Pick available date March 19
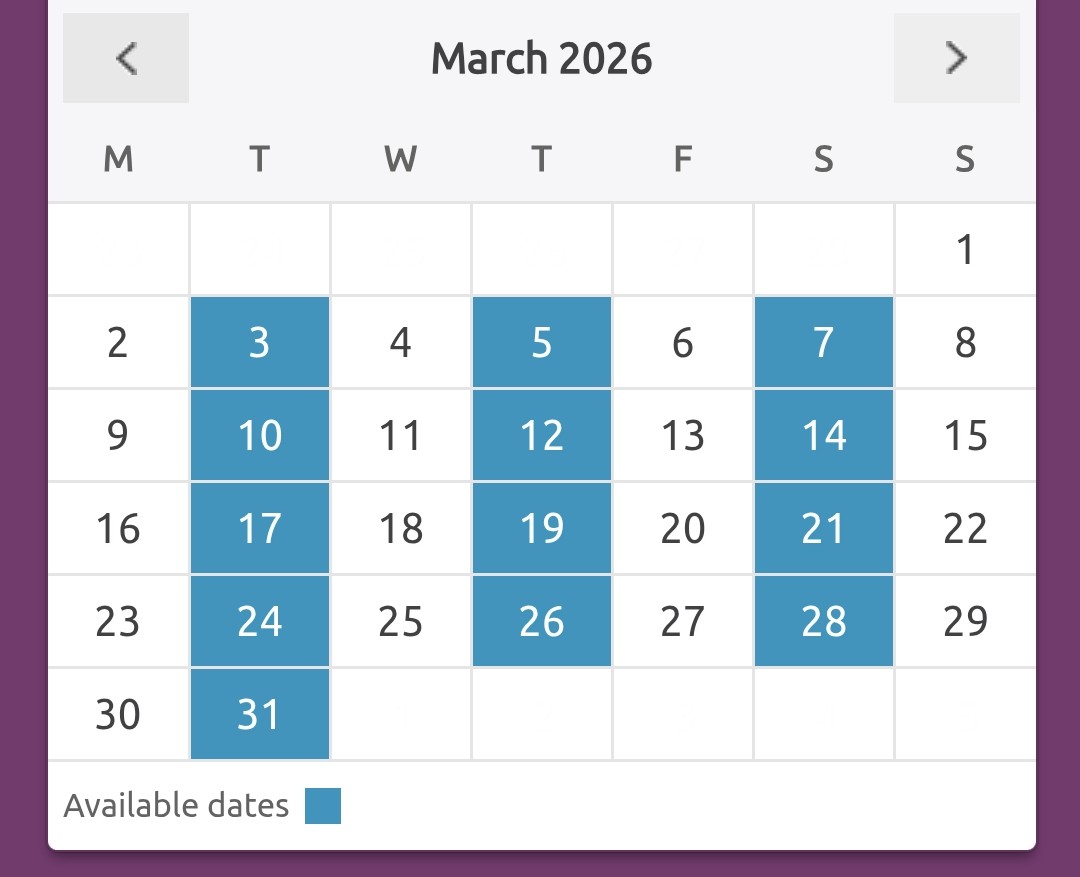The width and height of the screenshot is (1080, 877). click(542, 528)
